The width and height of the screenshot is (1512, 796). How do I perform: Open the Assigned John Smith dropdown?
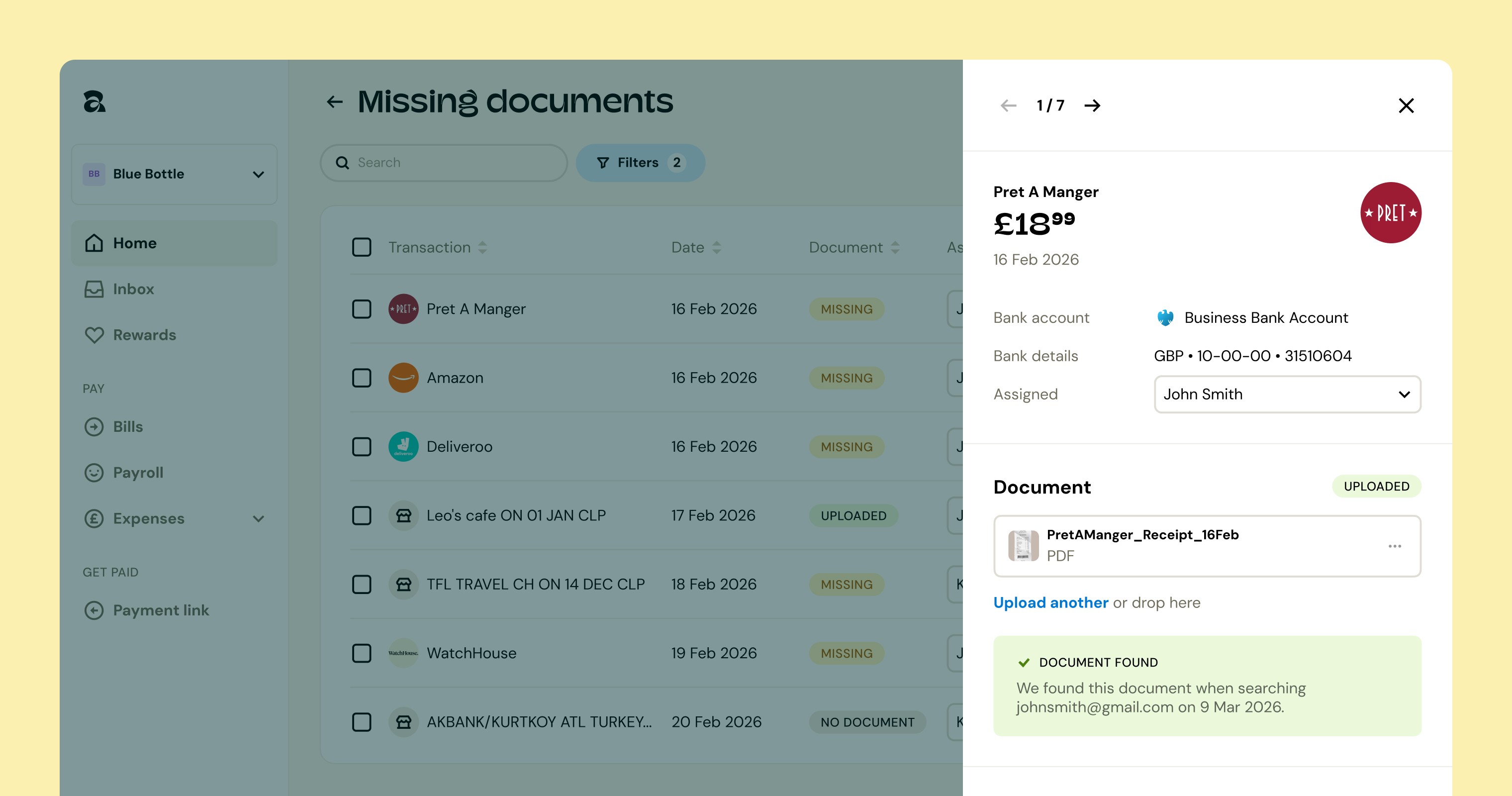pyautogui.click(x=1287, y=395)
